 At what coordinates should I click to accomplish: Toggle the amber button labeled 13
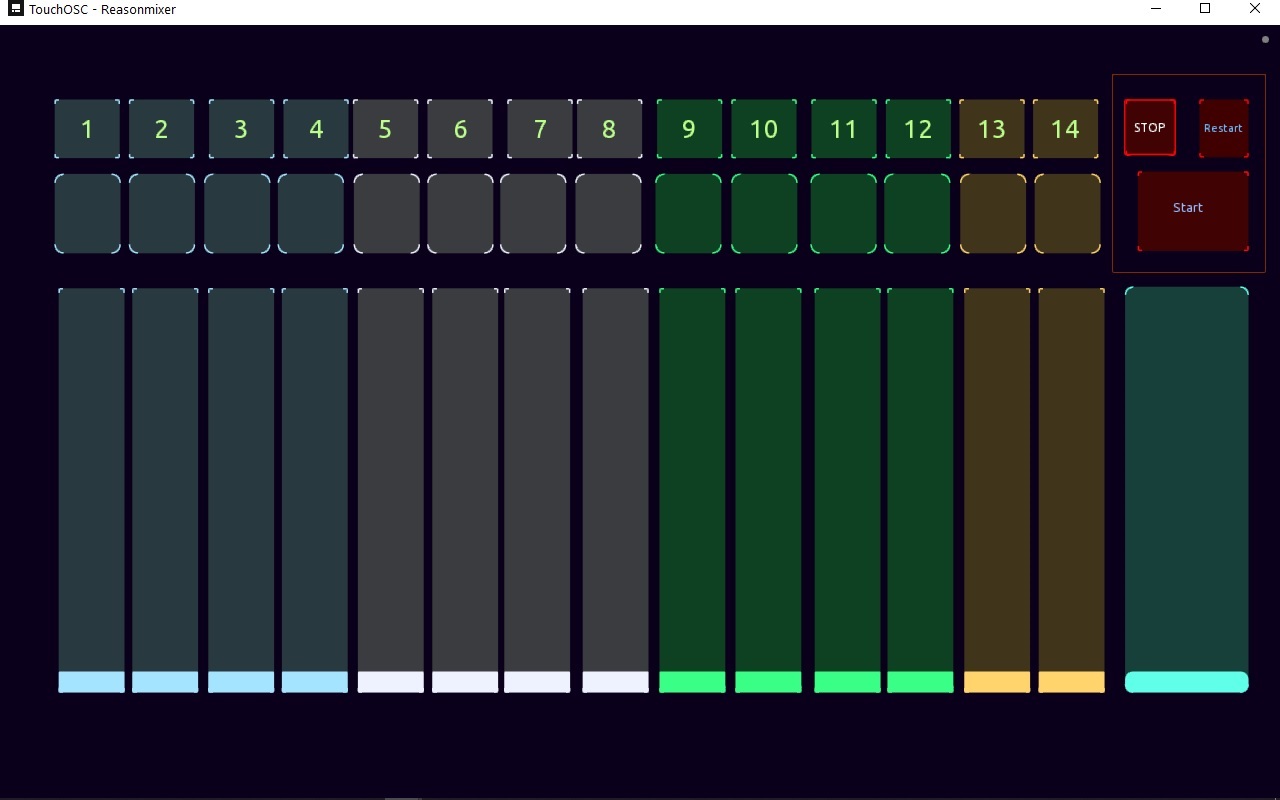click(x=992, y=129)
